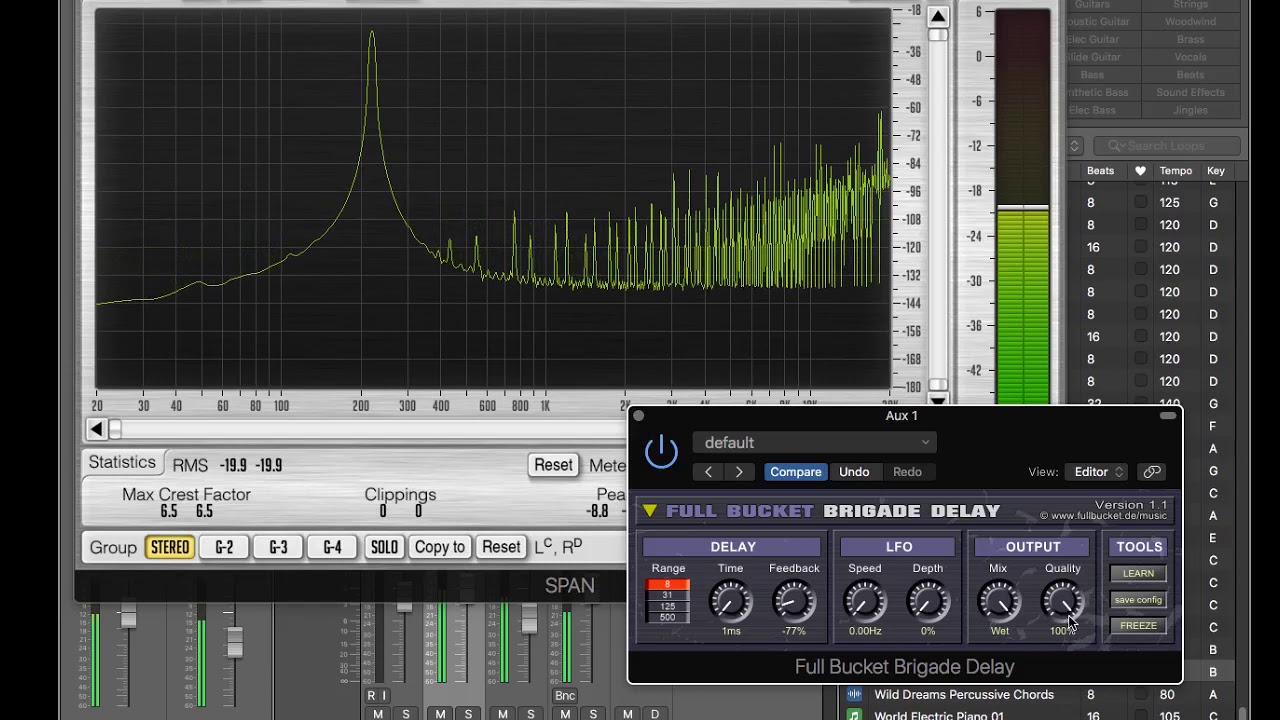Click the lower handle of SPAN range slider

938,385
